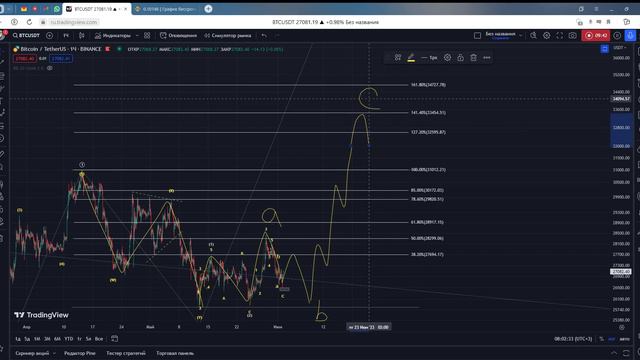Open the Тестер стратегий tab
This screenshot has width=640, height=360.
126,353
